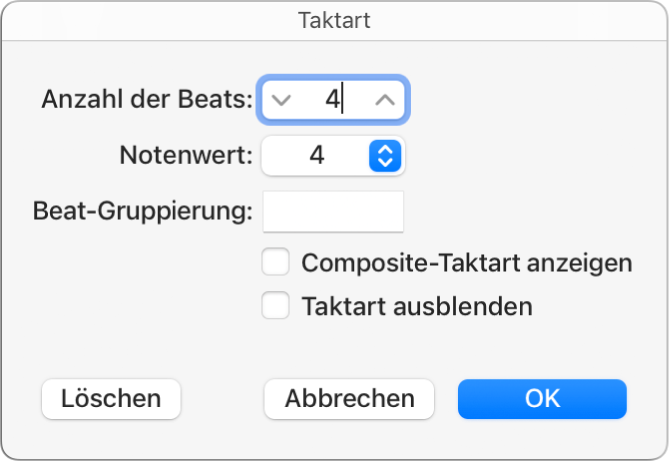
Task: Select the Beat-Gruppierung label
Action: [x=142, y=211]
